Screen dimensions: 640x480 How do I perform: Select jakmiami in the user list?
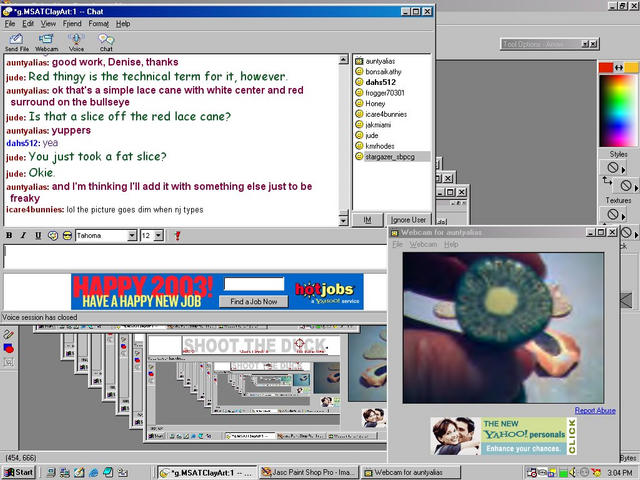click(378, 124)
